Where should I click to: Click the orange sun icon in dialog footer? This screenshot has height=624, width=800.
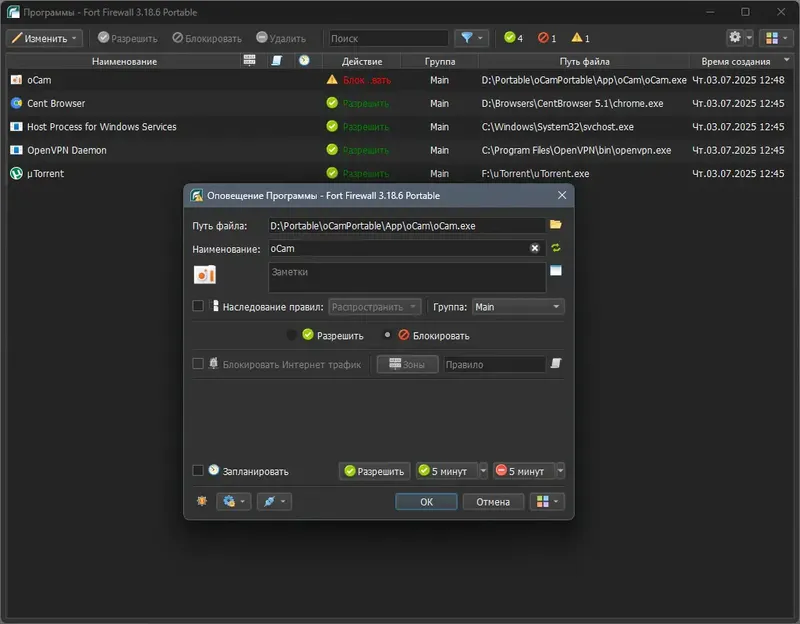[x=202, y=501]
